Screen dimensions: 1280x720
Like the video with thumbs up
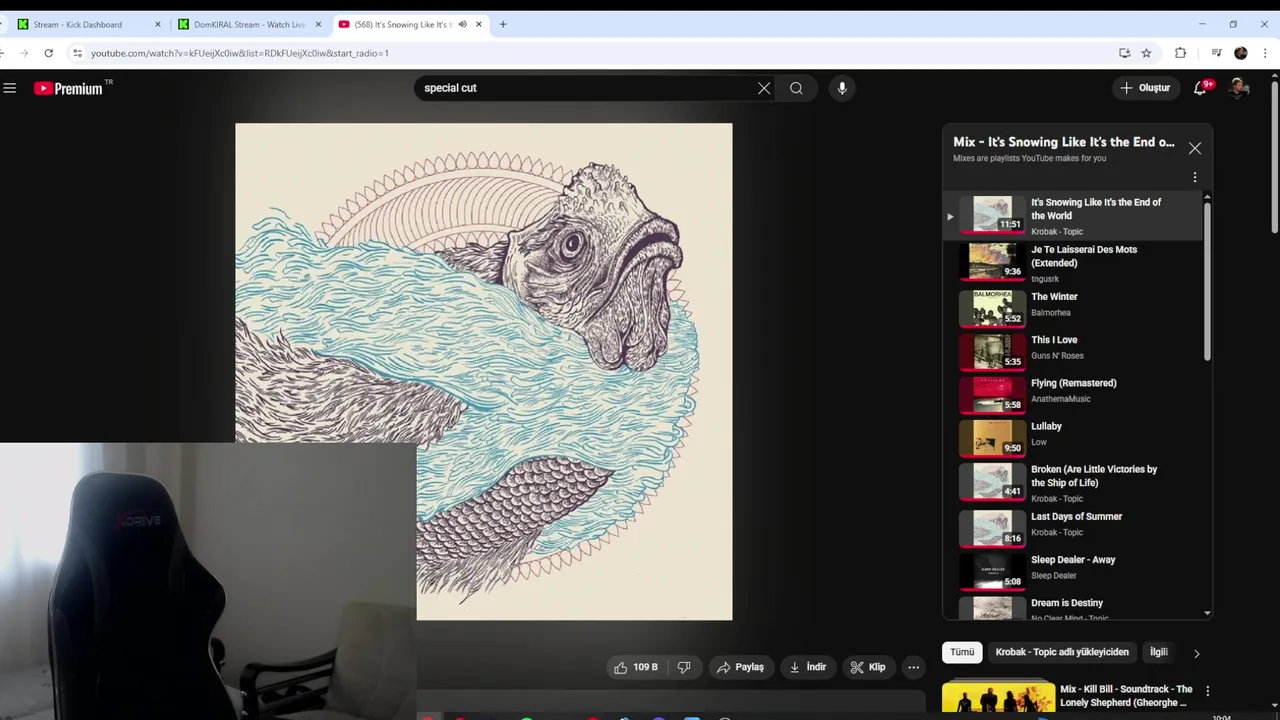pyautogui.click(x=636, y=667)
